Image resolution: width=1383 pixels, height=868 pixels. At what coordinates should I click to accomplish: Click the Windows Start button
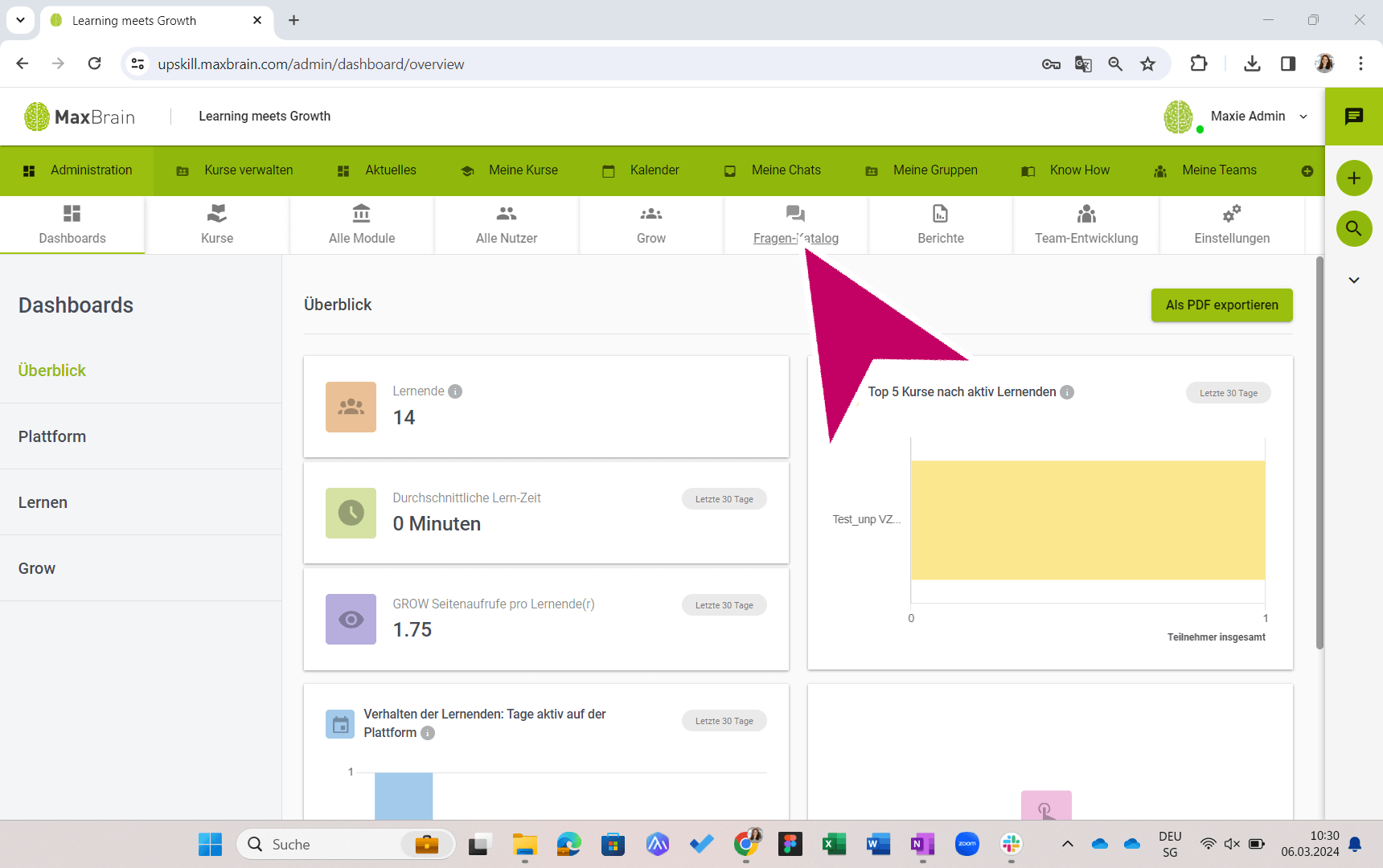point(211,844)
